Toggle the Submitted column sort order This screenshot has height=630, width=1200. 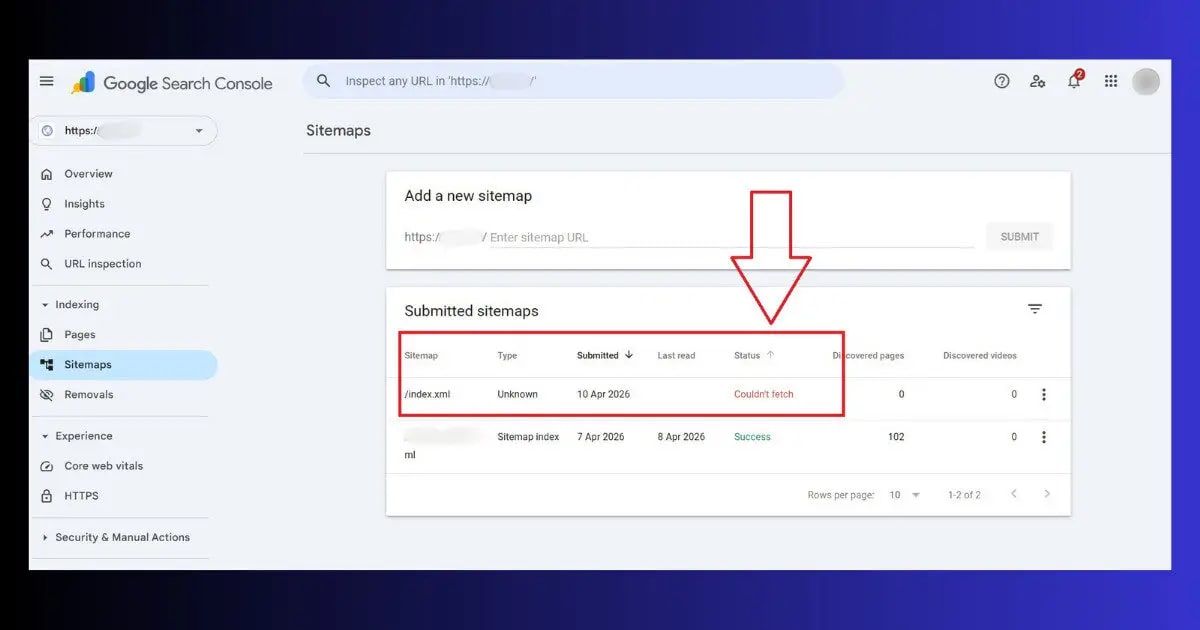pos(604,355)
